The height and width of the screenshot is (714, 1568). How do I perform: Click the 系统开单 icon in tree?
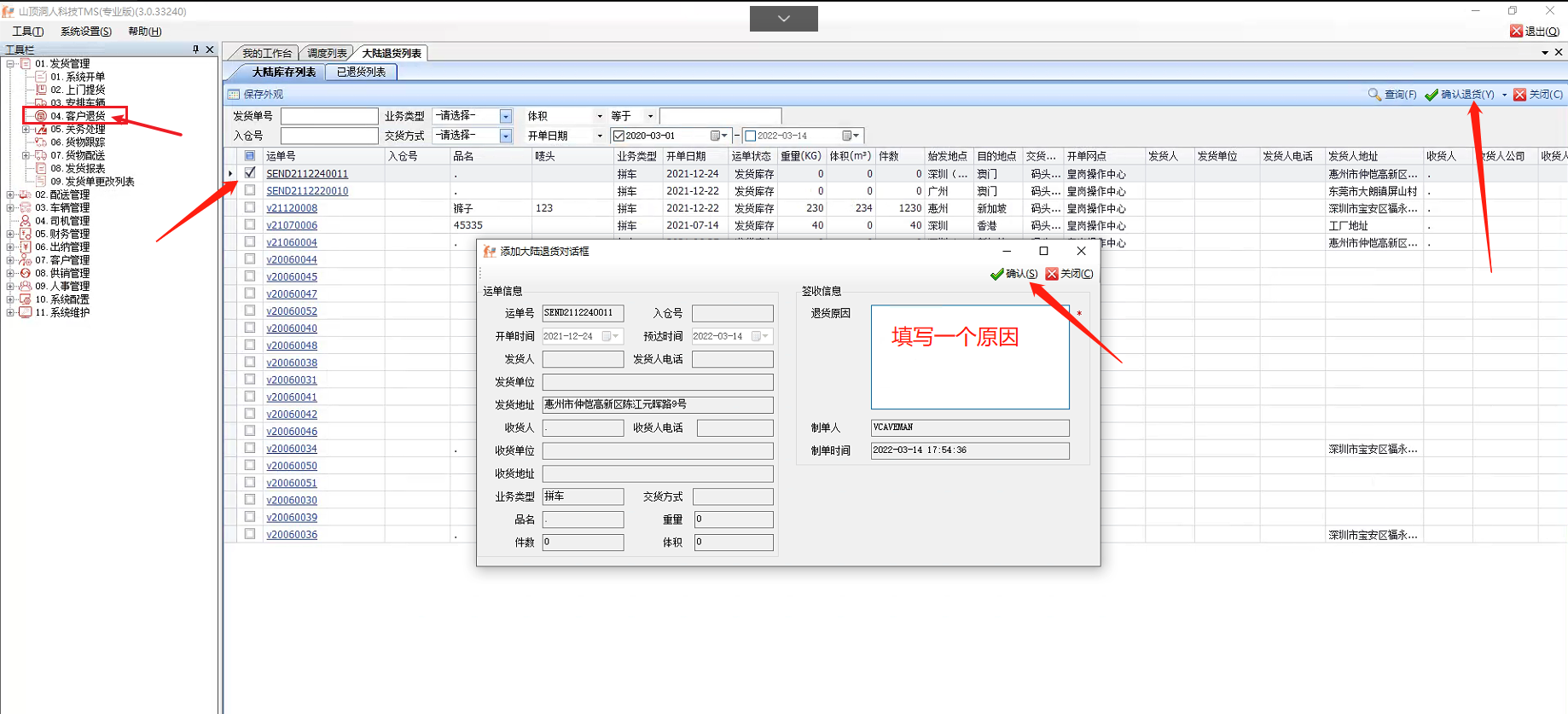tap(41, 77)
